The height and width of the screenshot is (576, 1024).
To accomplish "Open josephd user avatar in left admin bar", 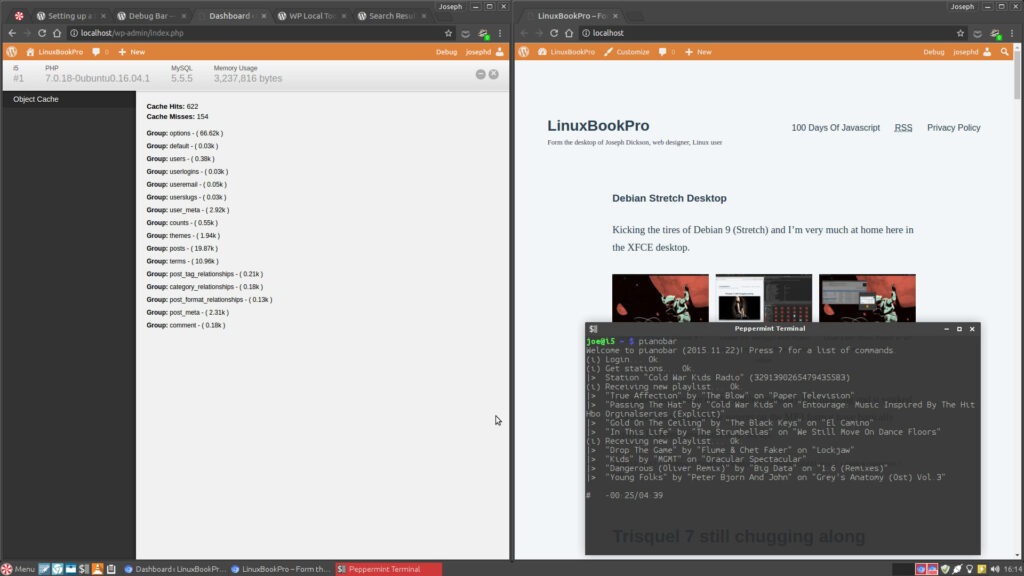I will click(x=500, y=52).
